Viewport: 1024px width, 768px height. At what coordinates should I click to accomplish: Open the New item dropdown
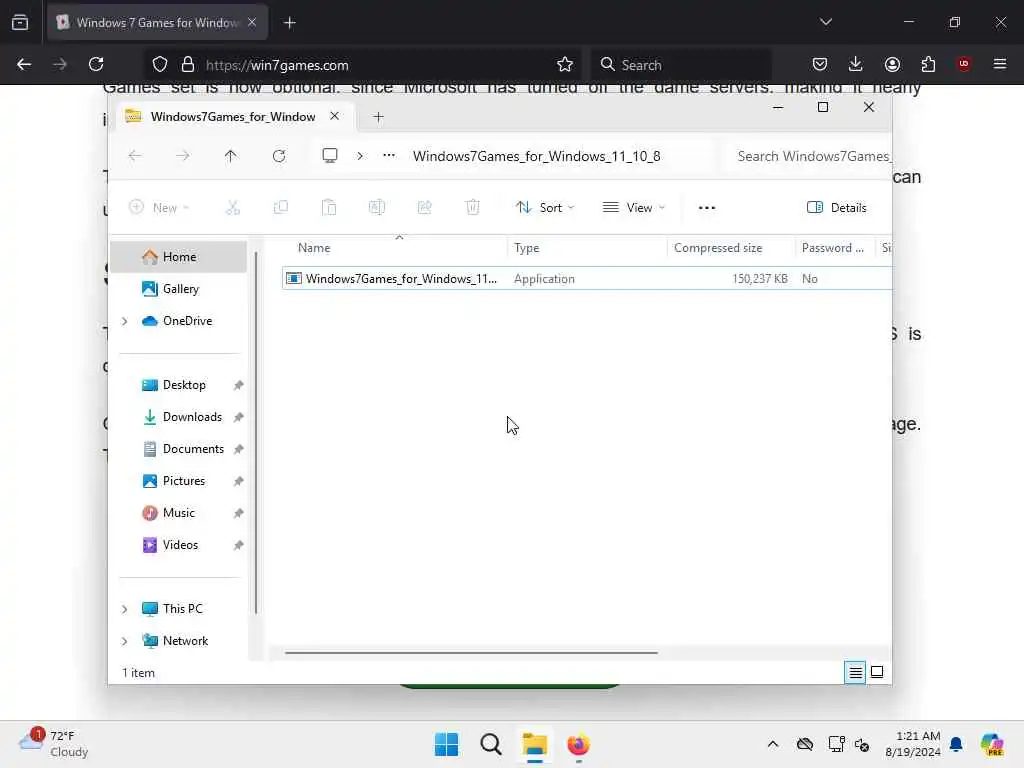click(x=159, y=208)
